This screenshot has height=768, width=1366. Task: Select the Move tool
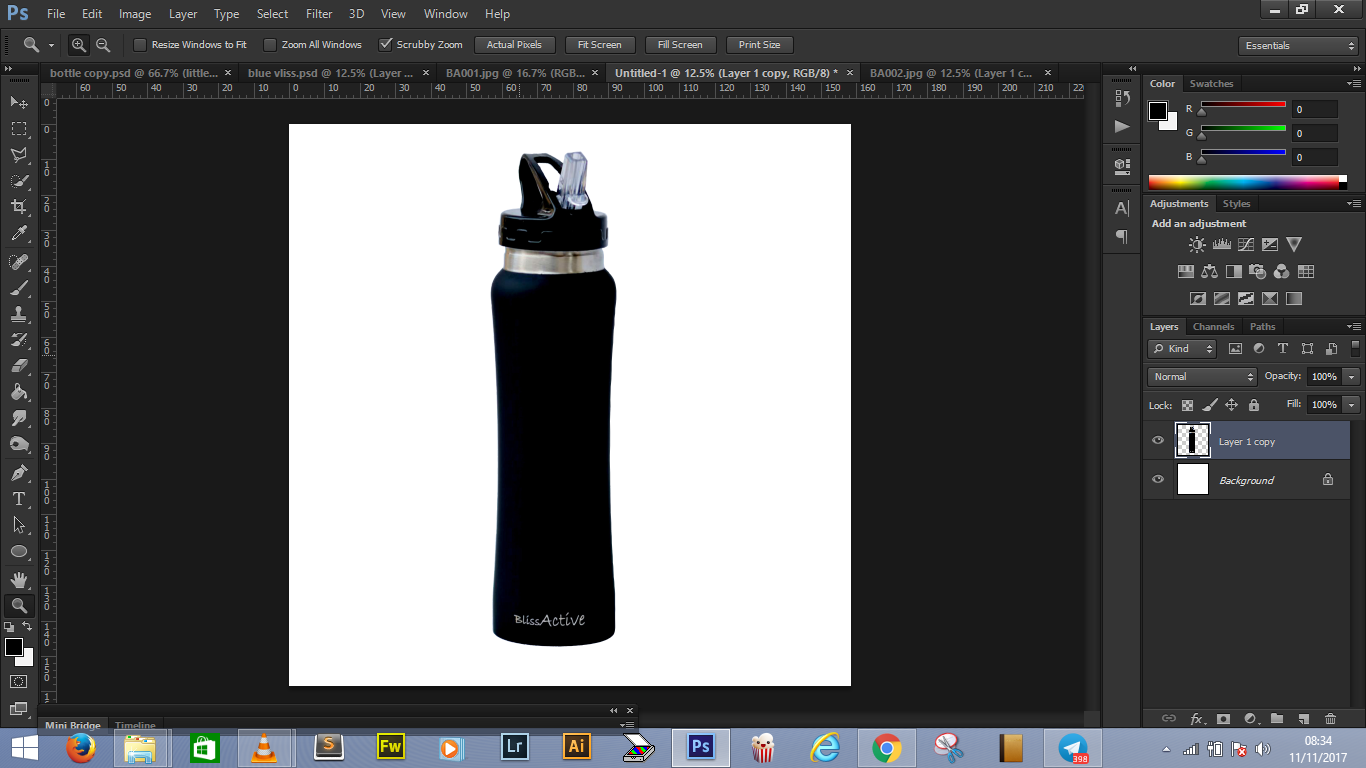pyautogui.click(x=16, y=102)
